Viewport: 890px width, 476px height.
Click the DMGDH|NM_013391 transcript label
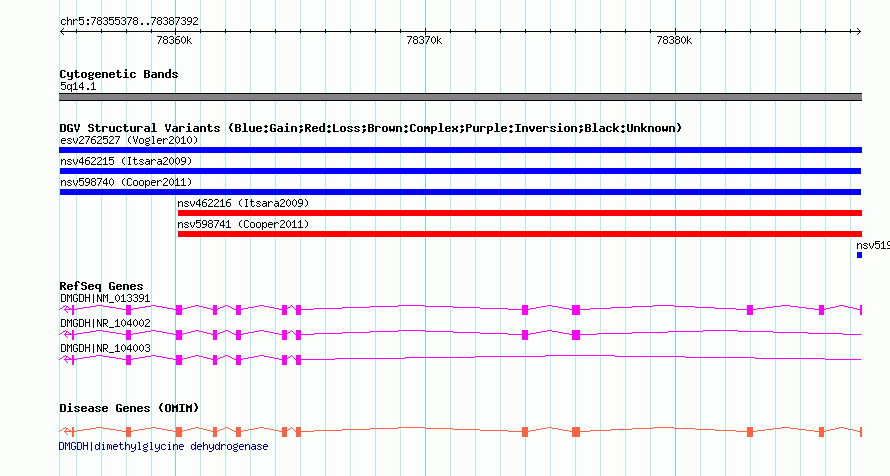[x=105, y=298]
